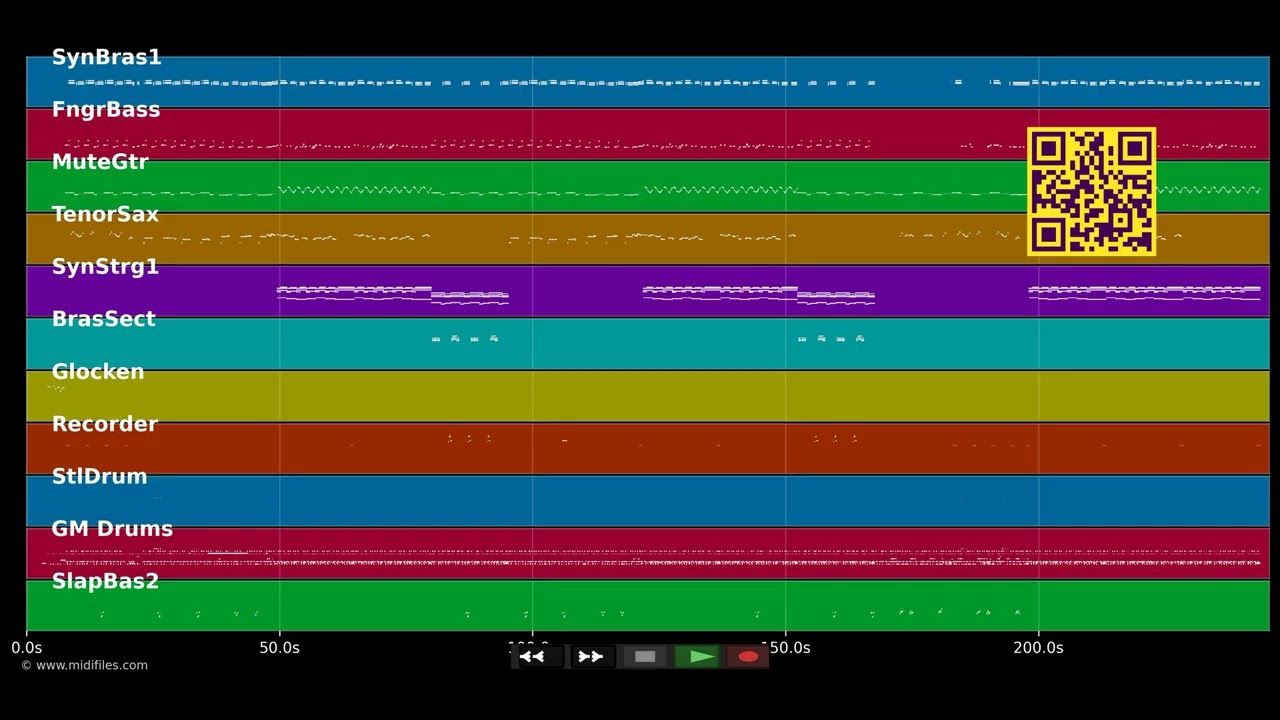Select the MuteGtr track label
The width and height of the screenshot is (1280, 720).
pyautogui.click(x=99, y=162)
